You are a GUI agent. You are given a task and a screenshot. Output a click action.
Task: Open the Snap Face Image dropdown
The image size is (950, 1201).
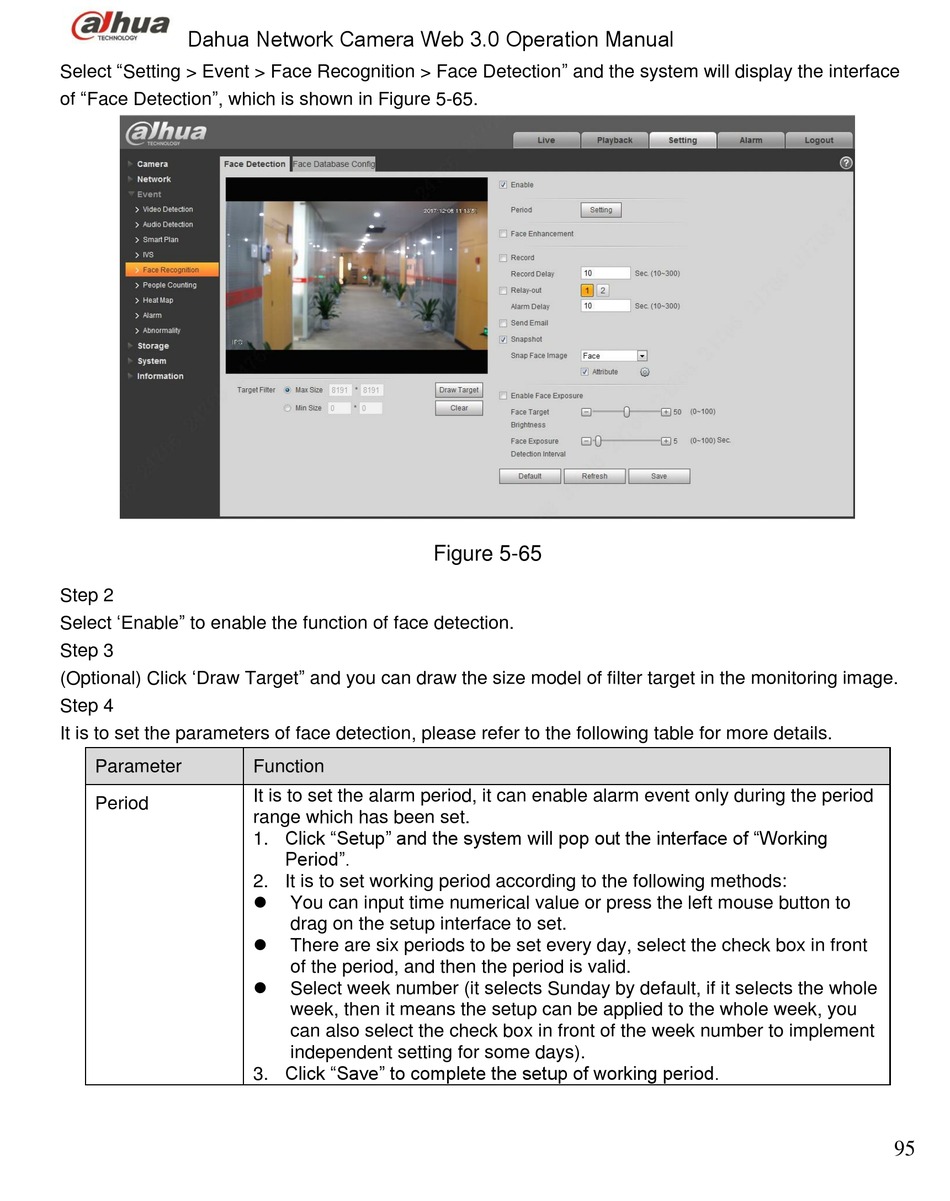[x=614, y=356]
